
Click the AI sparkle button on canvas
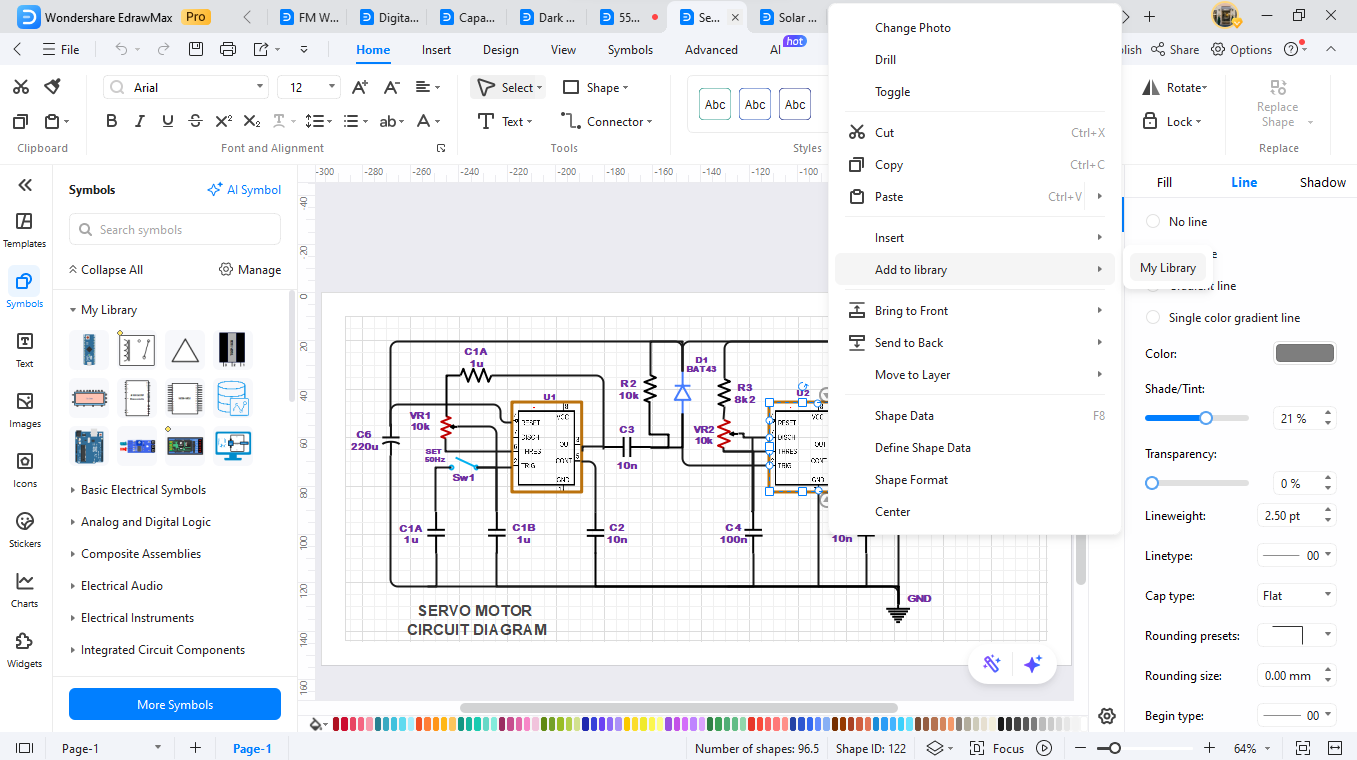[1033, 664]
